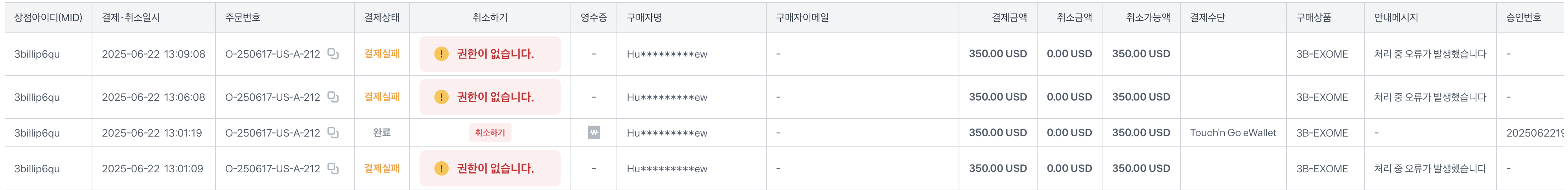Copy order number for 13:09:08 transaction
1568x190 pixels.
(x=333, y=54)
